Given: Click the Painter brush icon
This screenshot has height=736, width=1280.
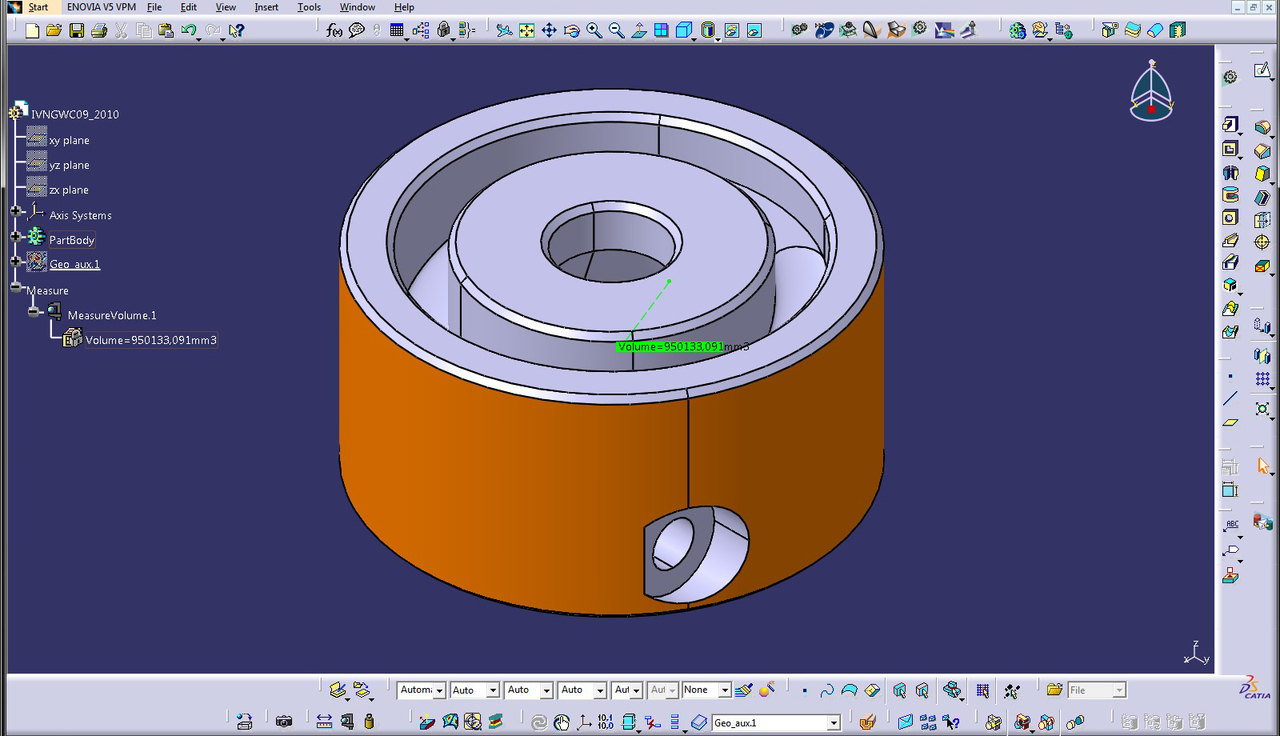Looking at the screenshot, I should pyautogui.click(x=743, y=690).
